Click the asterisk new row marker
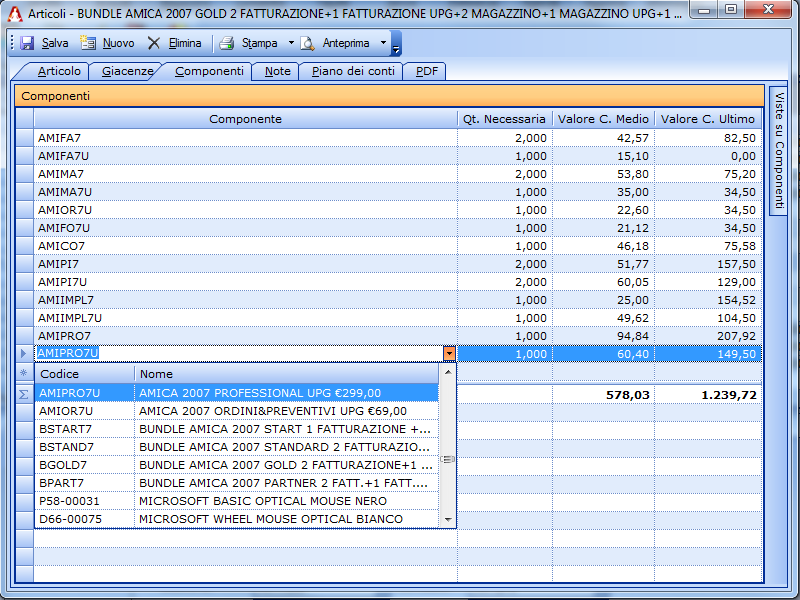This screenshot has width=800, height=600. tap(24, 373)
